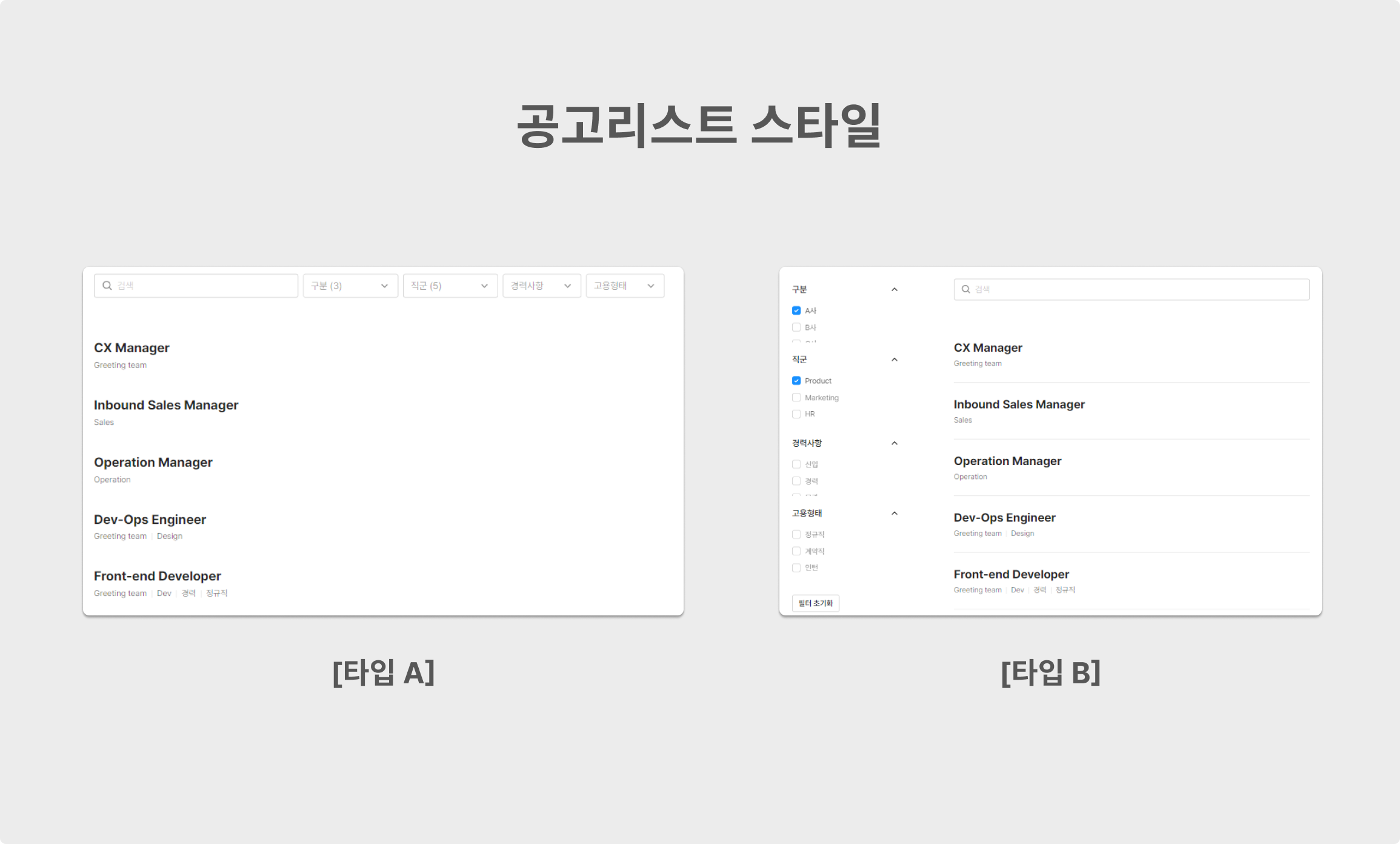Open the 고용형태 dropdown in Type A
The height and width of the screenshot is (844, 1400).
624,286
